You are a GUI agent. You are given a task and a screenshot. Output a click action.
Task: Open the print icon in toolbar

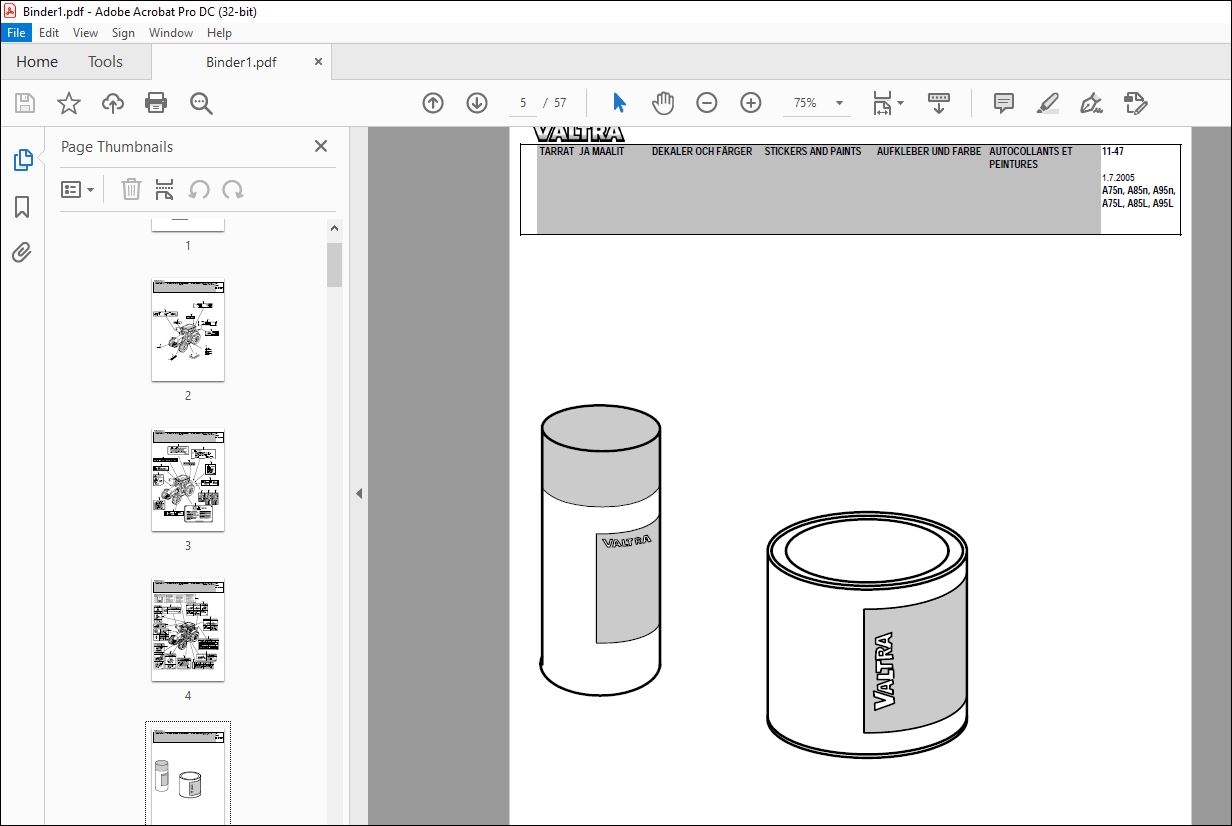tap(156, 103)
